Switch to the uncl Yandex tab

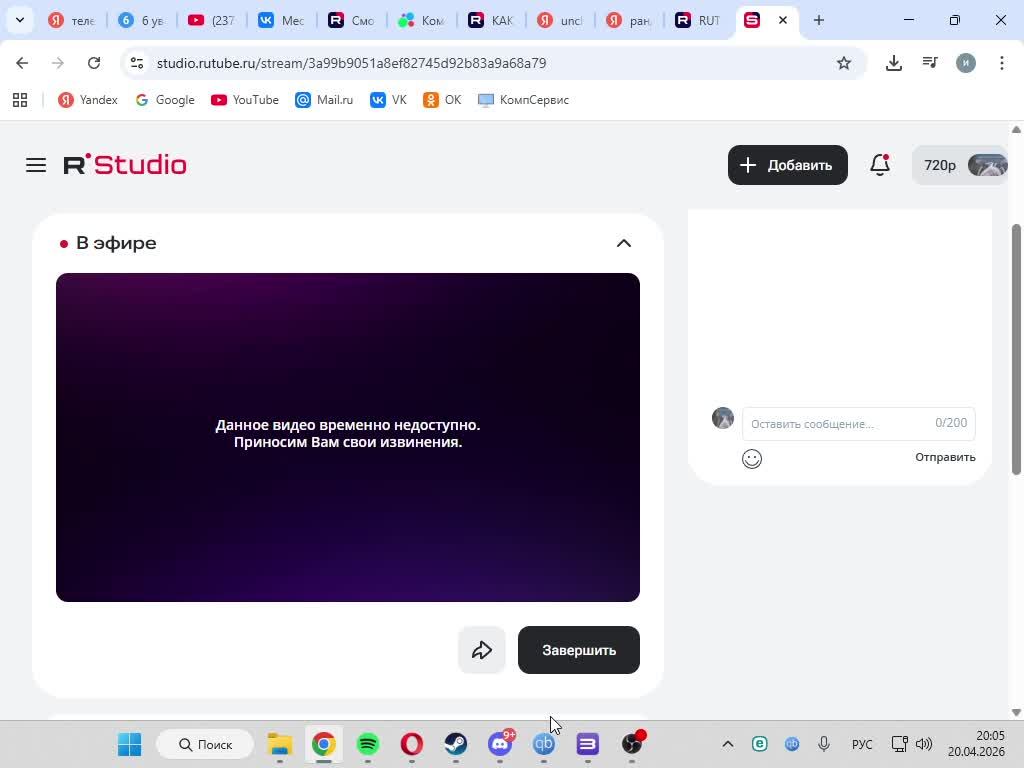(x=561, y=20)
